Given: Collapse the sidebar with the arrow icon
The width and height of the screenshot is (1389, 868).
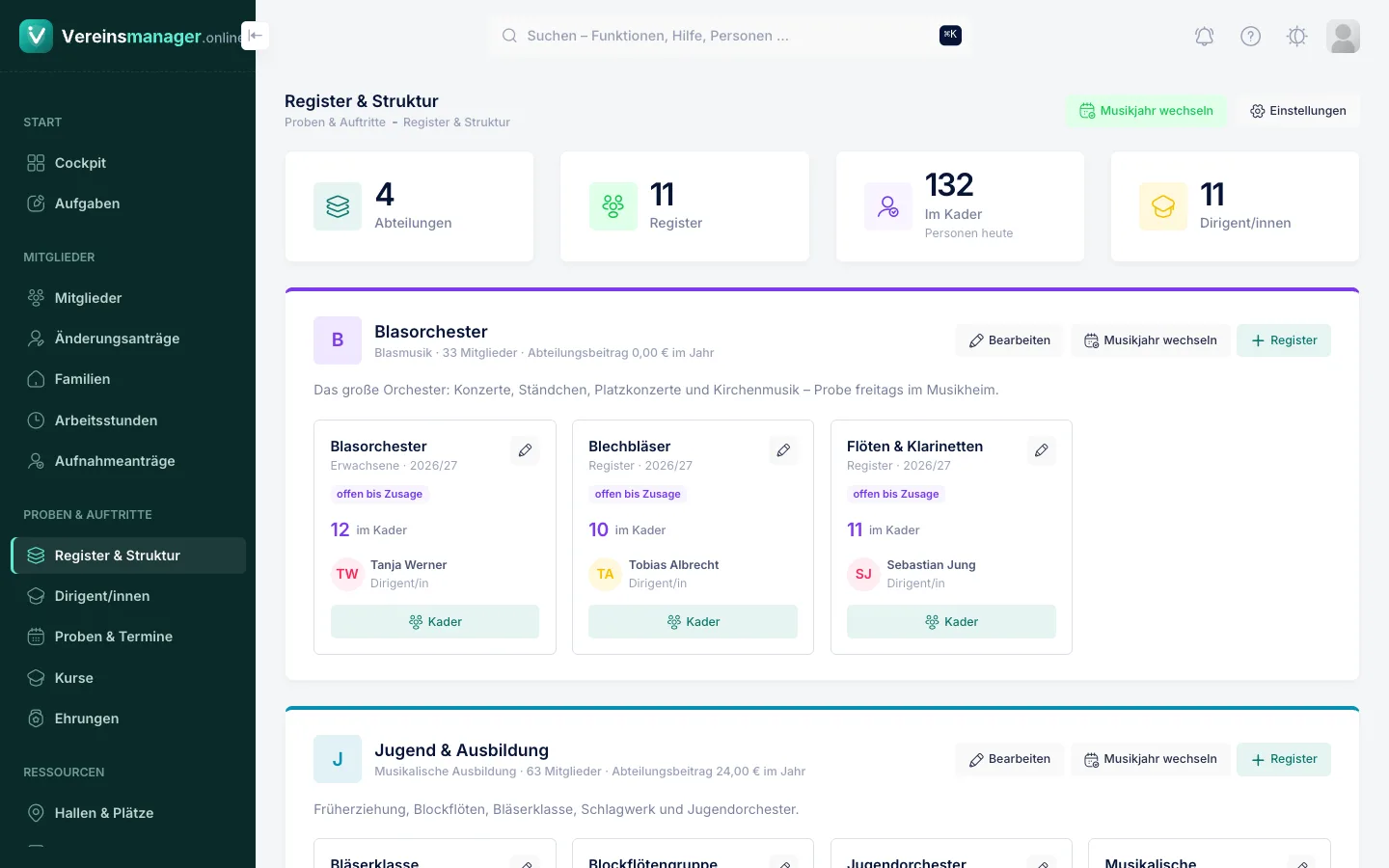Looking at the screenshot, I should coord(255,36).
